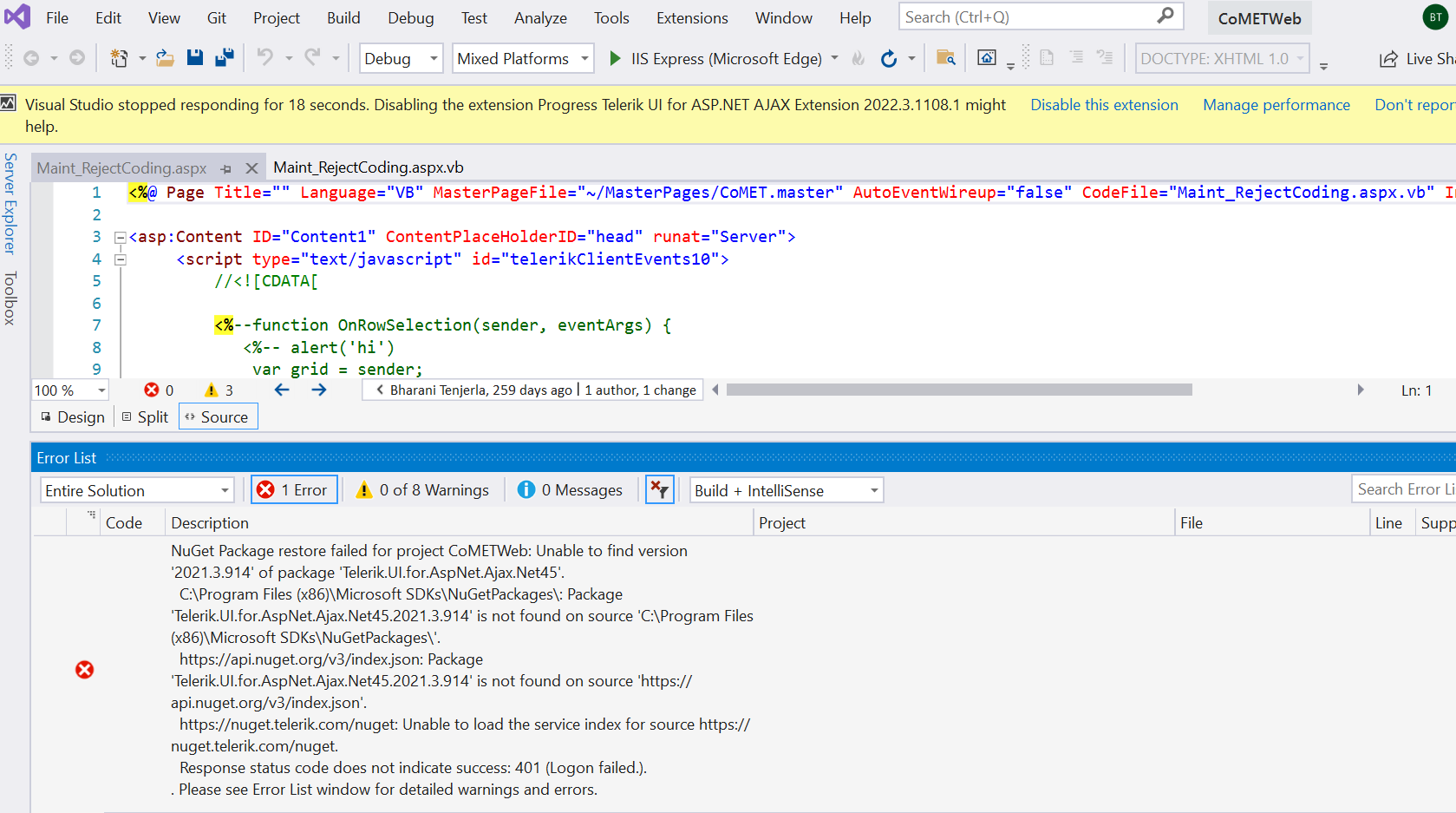Click the Save icon in the toolbar
This screenshot has height=813, width=1456.
pos(195,58)
